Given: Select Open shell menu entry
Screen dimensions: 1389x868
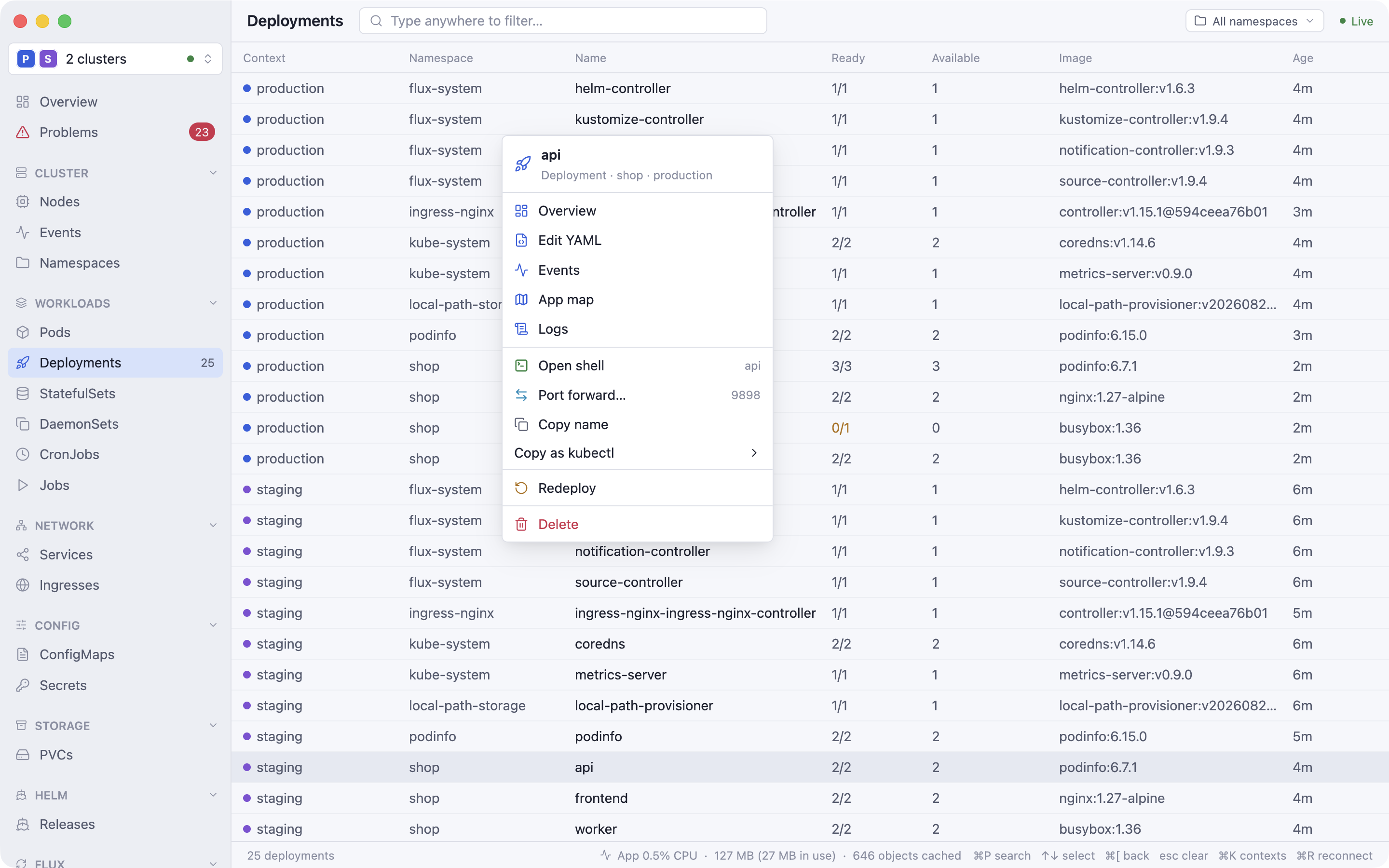Looking at the screenshot, I should click(x=637, y=366).
